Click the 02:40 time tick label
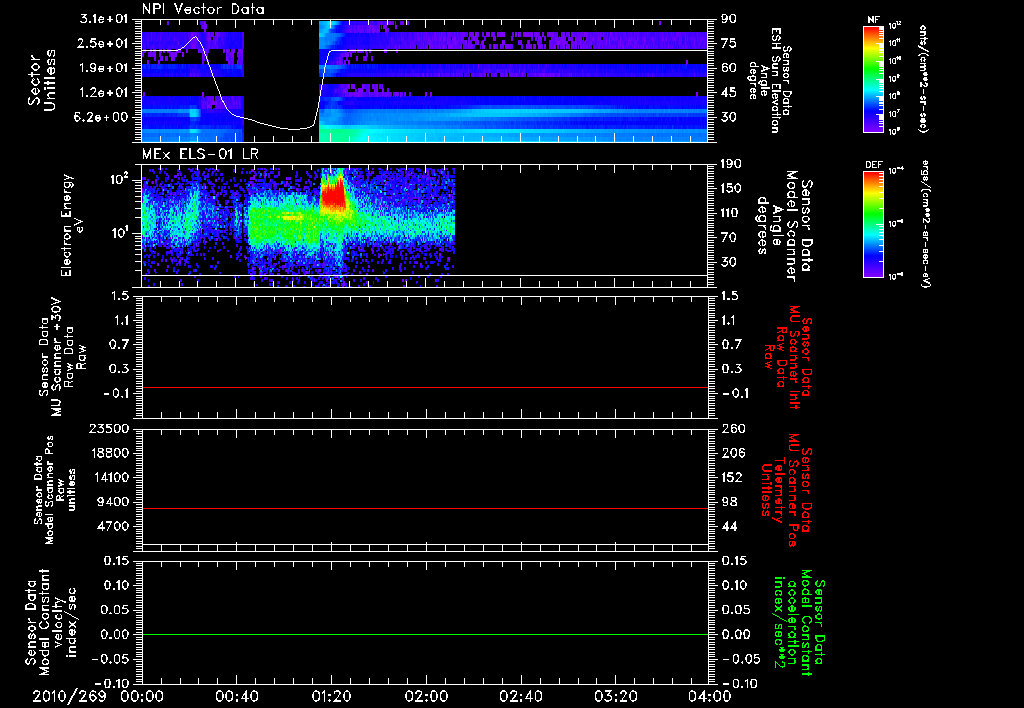The height and width of the screenshot is (708, 1024). 520,696
